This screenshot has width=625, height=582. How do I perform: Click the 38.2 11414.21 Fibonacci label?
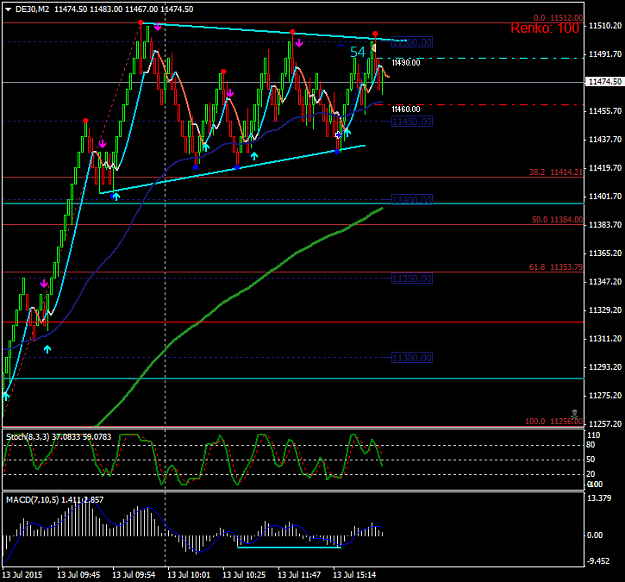pos(556,172)
